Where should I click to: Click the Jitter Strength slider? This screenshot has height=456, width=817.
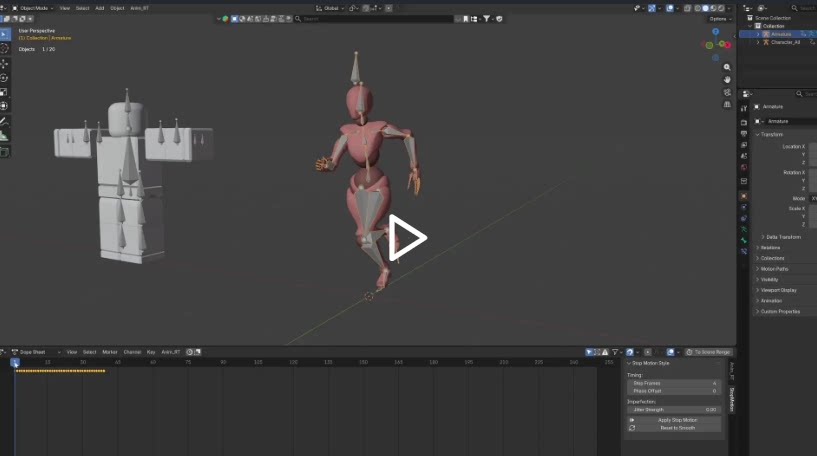pyautogui.click(x=674, y=410)
